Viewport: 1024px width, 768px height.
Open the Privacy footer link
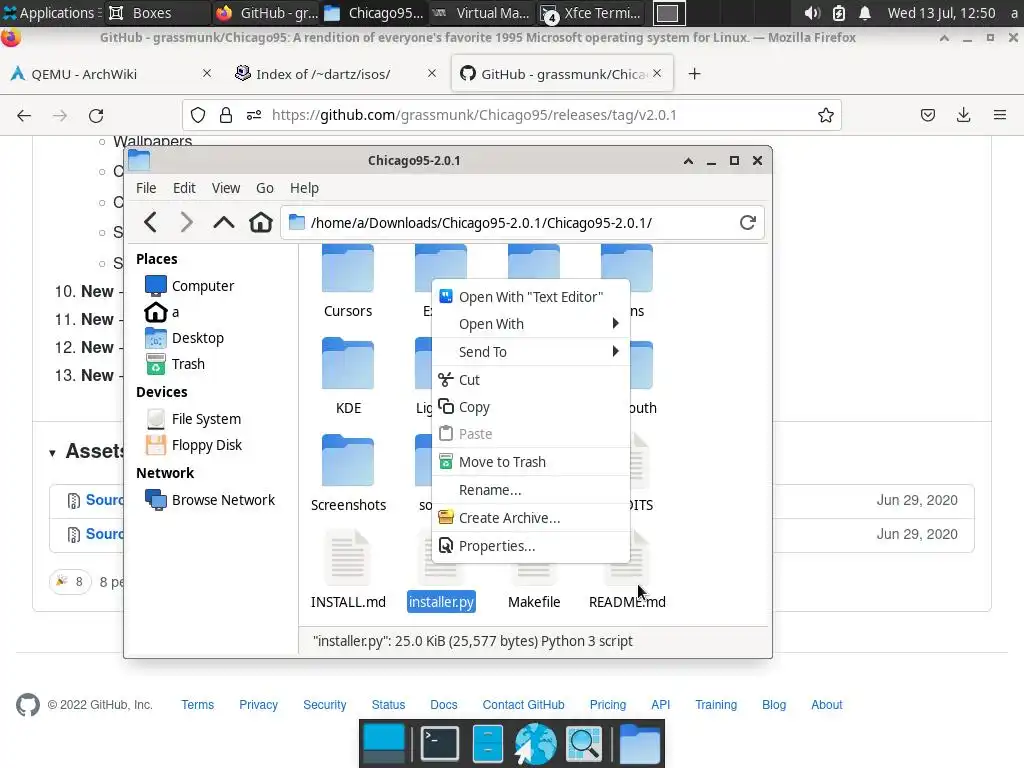pyautogui.click(x=258, y=705)
